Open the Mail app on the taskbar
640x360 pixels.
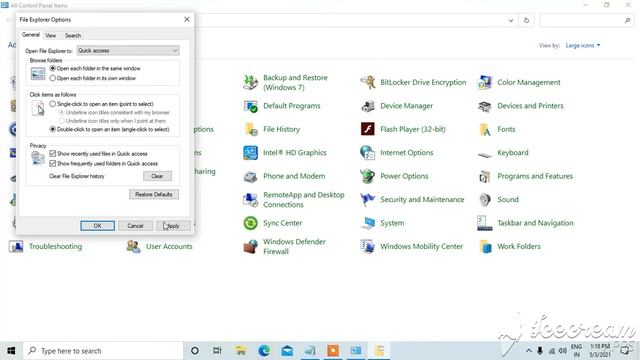(x=287, y=351)
